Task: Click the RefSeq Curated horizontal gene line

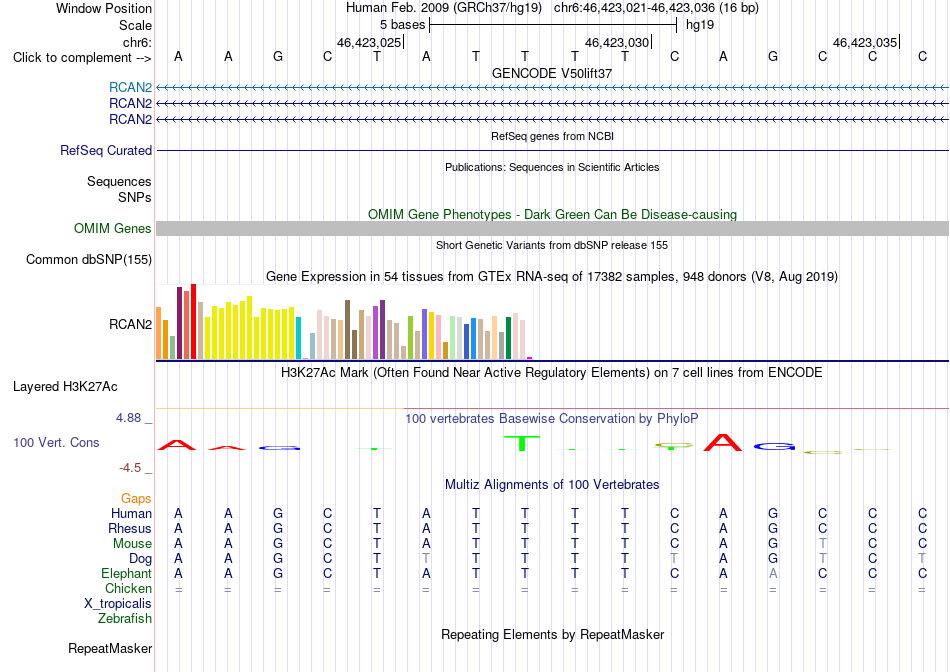Action: click(552, 150)
